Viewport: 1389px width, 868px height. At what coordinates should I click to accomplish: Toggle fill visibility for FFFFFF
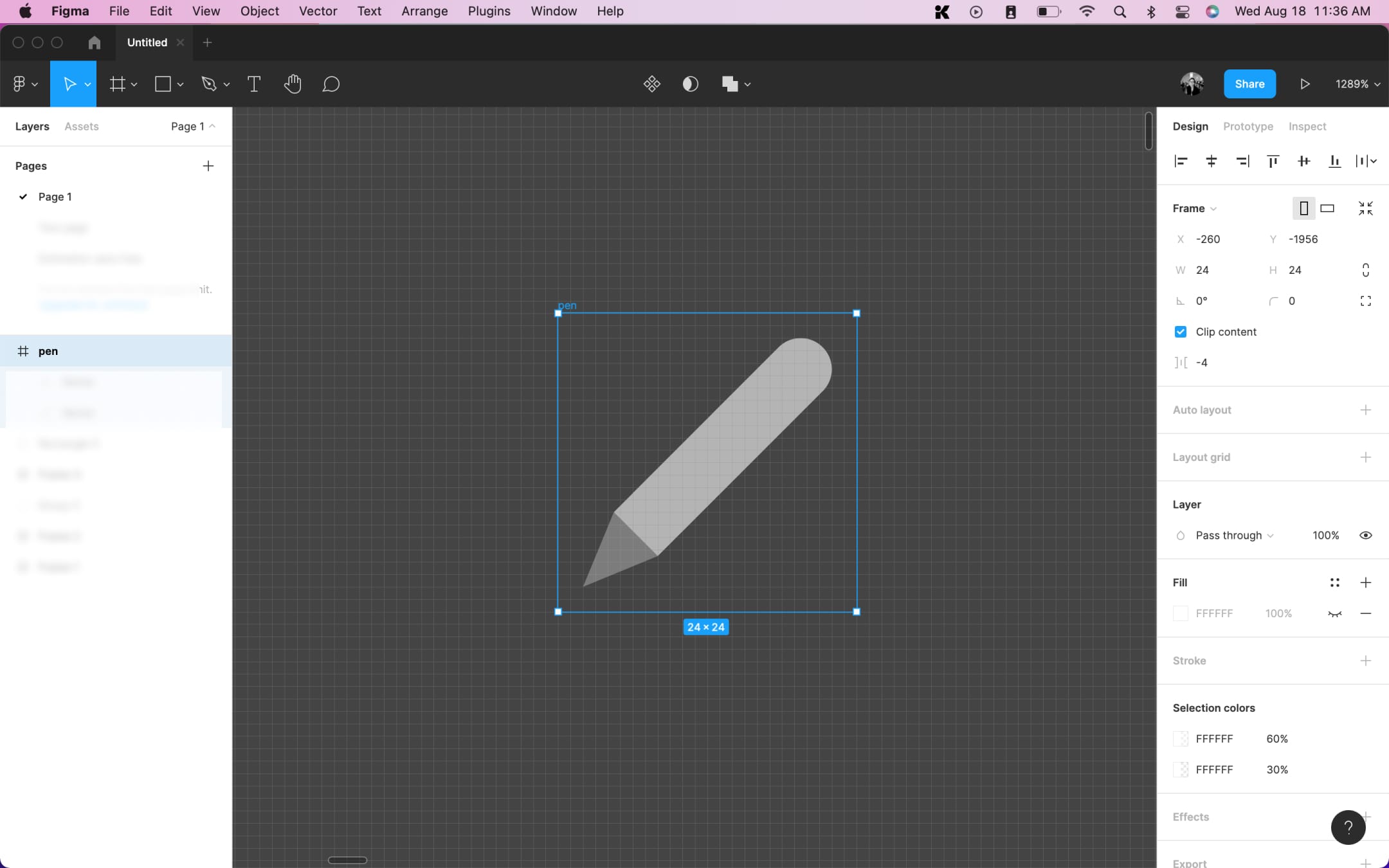(x=1335, y=614)
